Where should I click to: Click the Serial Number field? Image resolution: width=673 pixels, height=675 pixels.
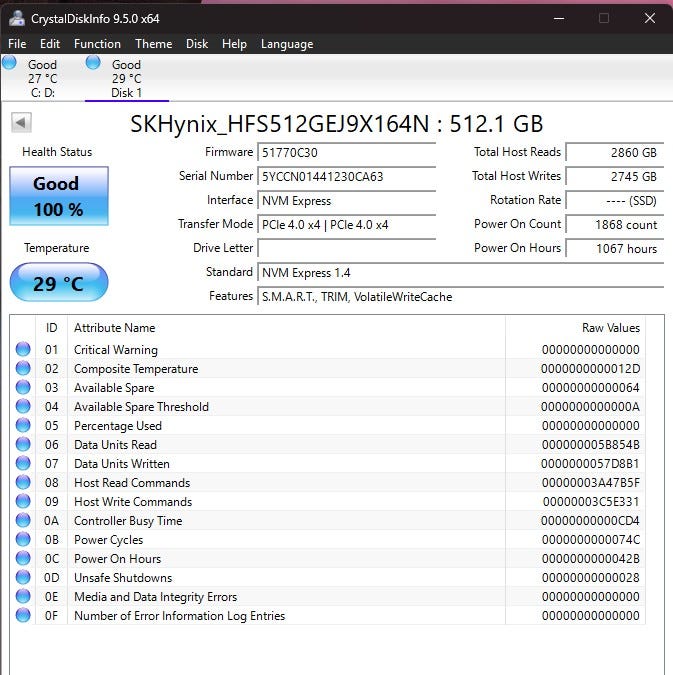(347, 177)
